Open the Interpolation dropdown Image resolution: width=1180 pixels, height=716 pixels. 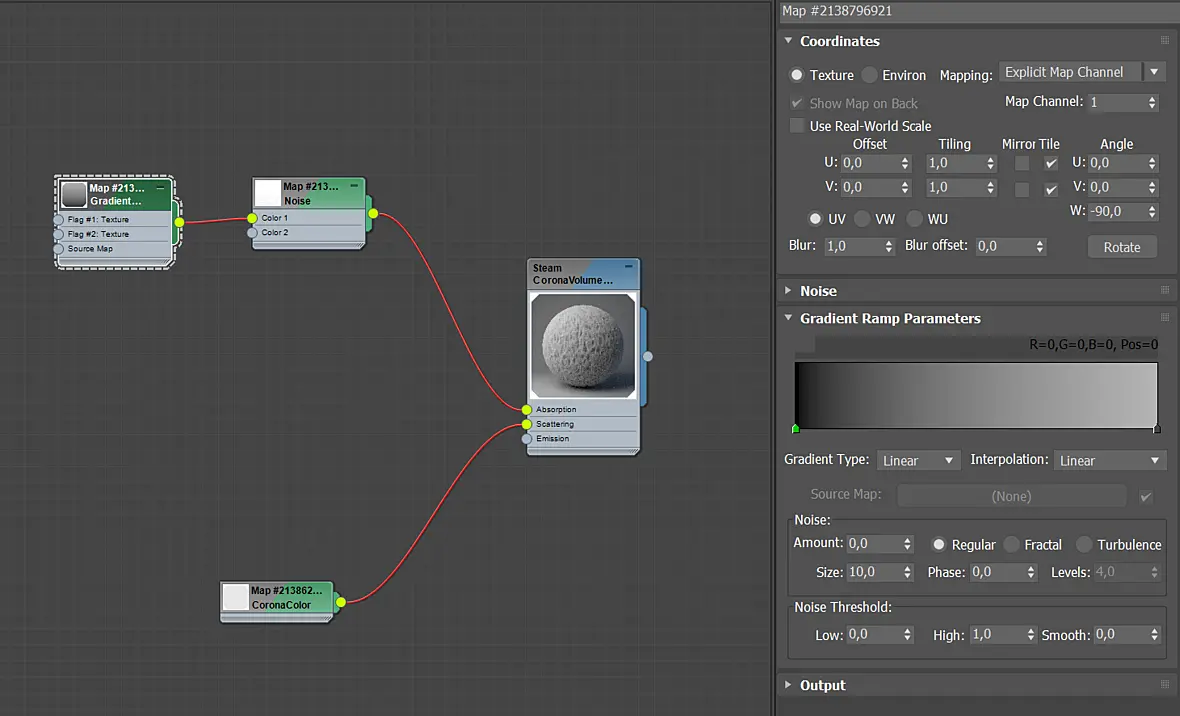point(1110,461)
